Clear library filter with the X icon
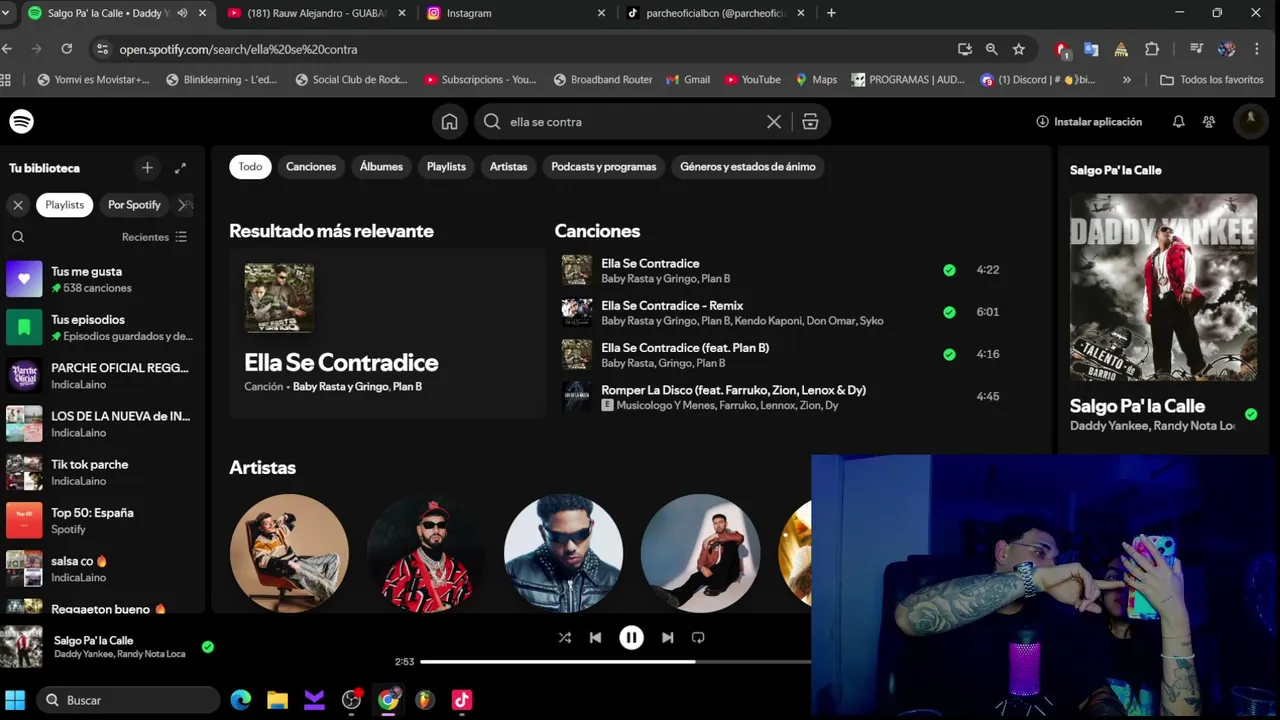 tap(18, 205)
